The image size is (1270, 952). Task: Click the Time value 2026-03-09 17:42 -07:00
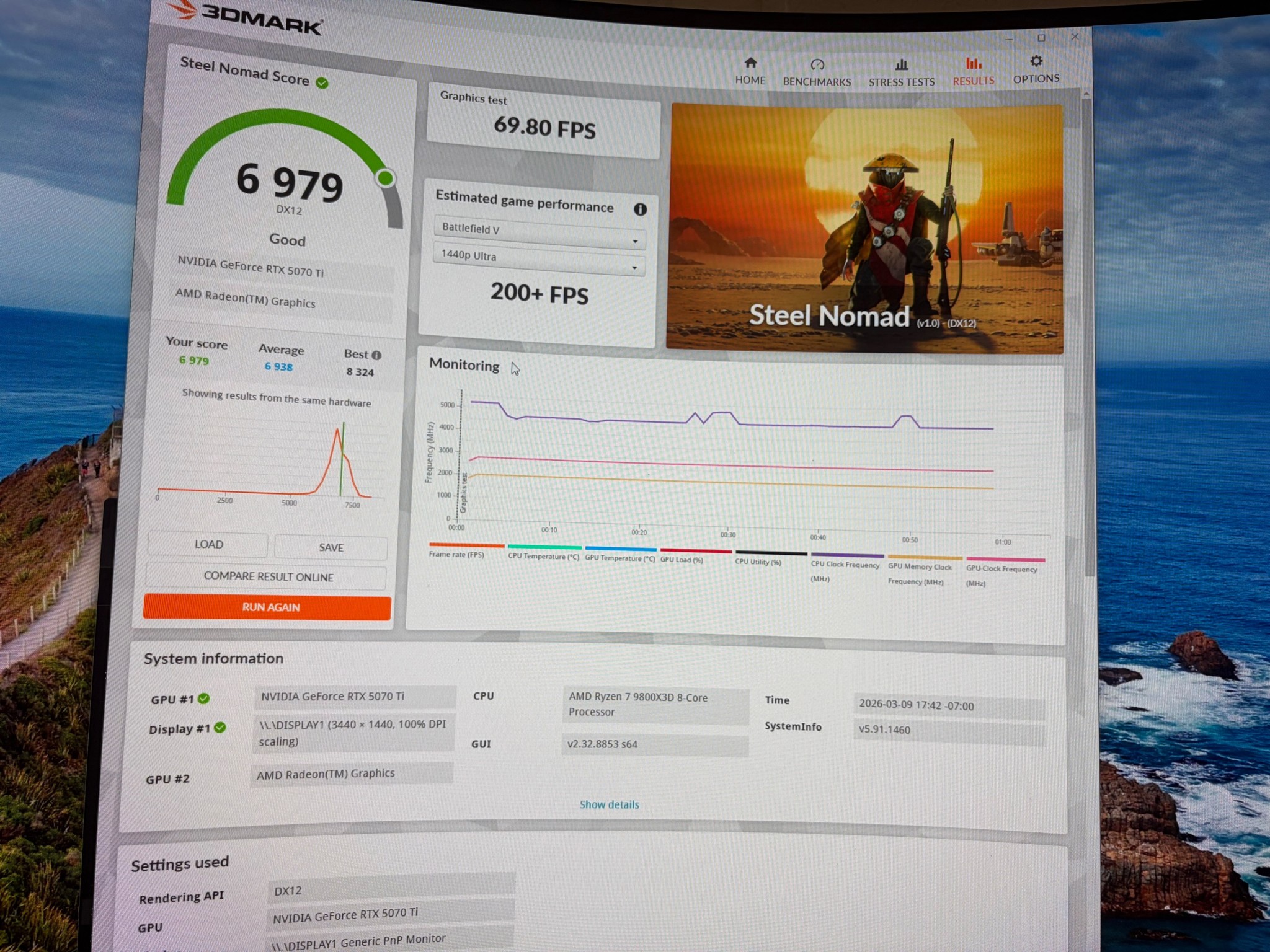click(x=949, y=706)
